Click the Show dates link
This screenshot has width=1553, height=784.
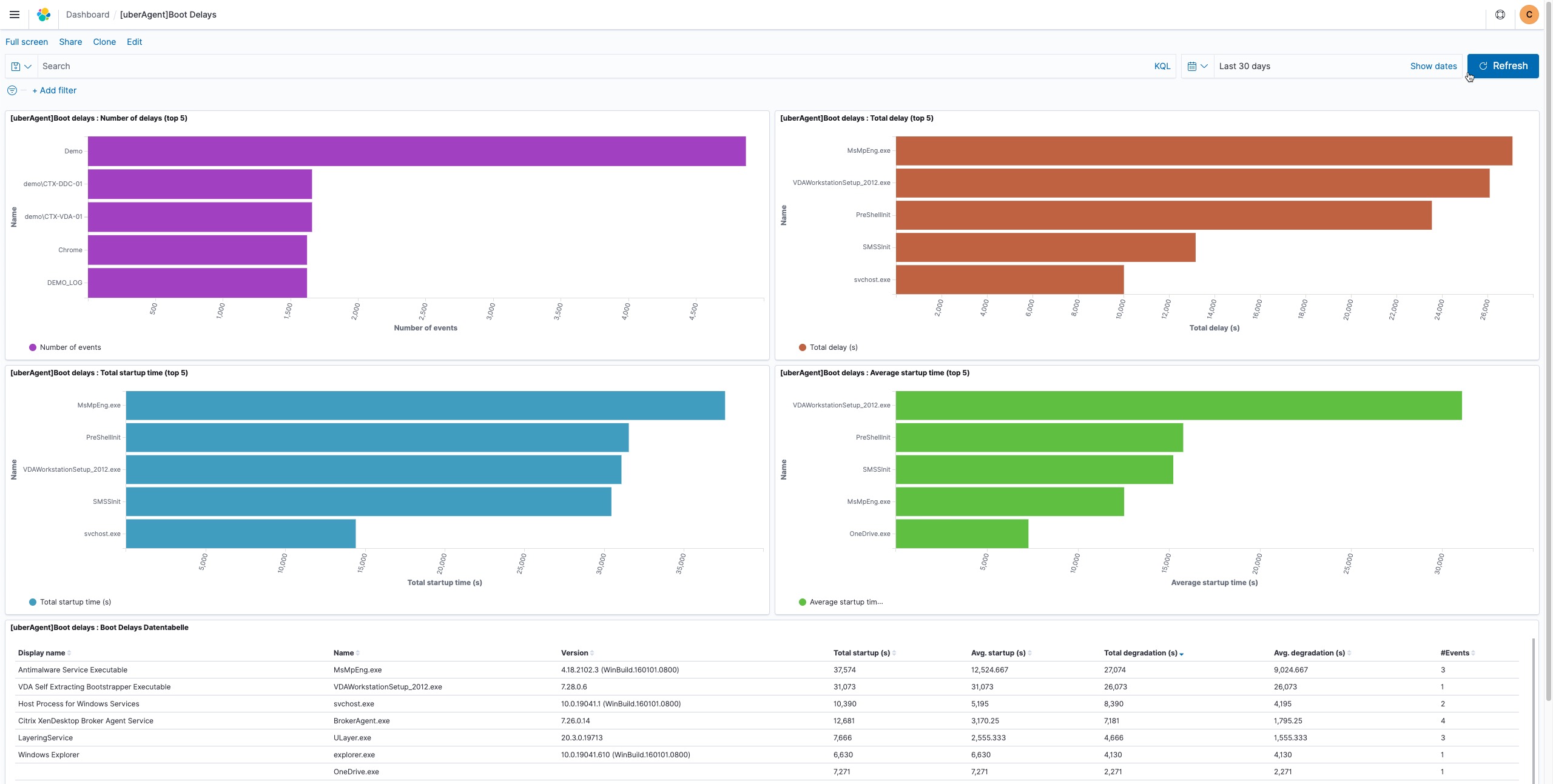tap(1433, 66)
